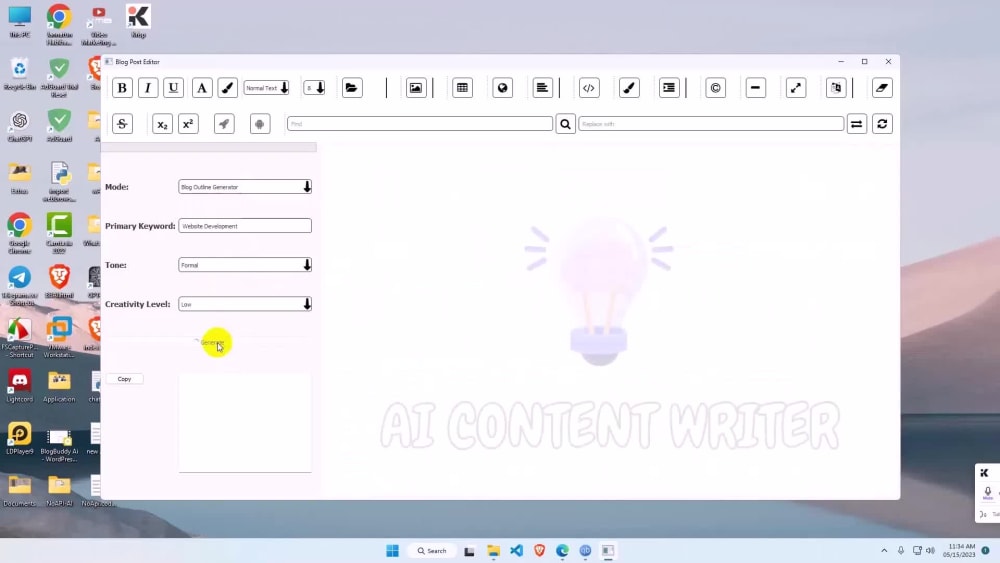Toggle strikethrough formatting
The image size is (1000, 563).
coord(122,124)
